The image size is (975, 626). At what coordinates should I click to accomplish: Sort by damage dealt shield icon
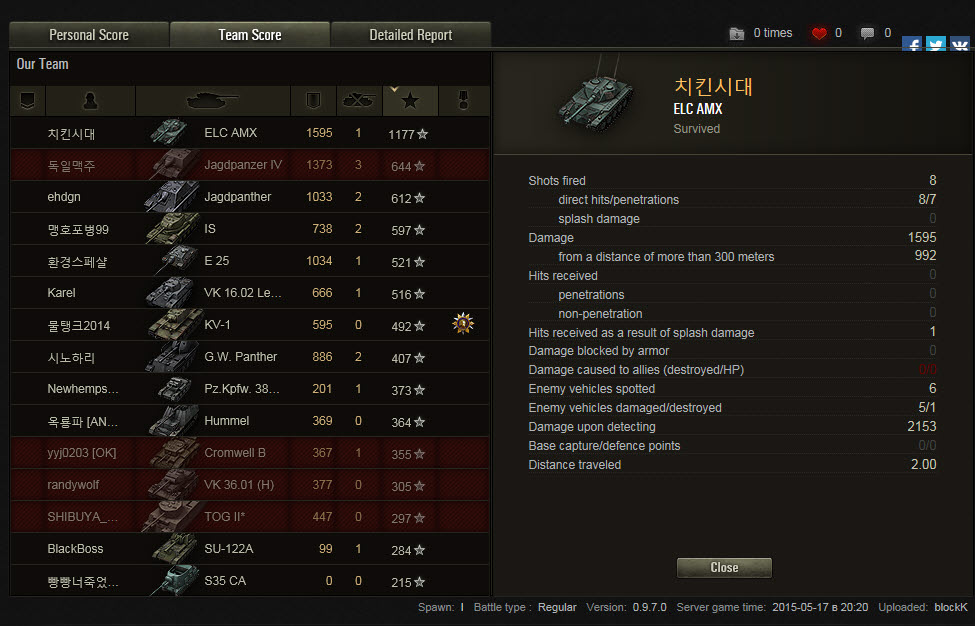pyautogui.click(x=313, y=101)
